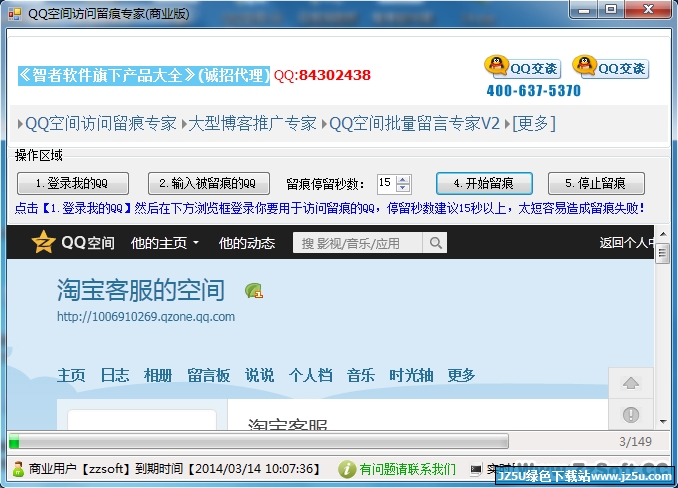Image resolution: width=678 pixels, height=488 pixels.
Task: Click the 搜 影视/音乐/应用 search field
Action: (x=358, y=243)
